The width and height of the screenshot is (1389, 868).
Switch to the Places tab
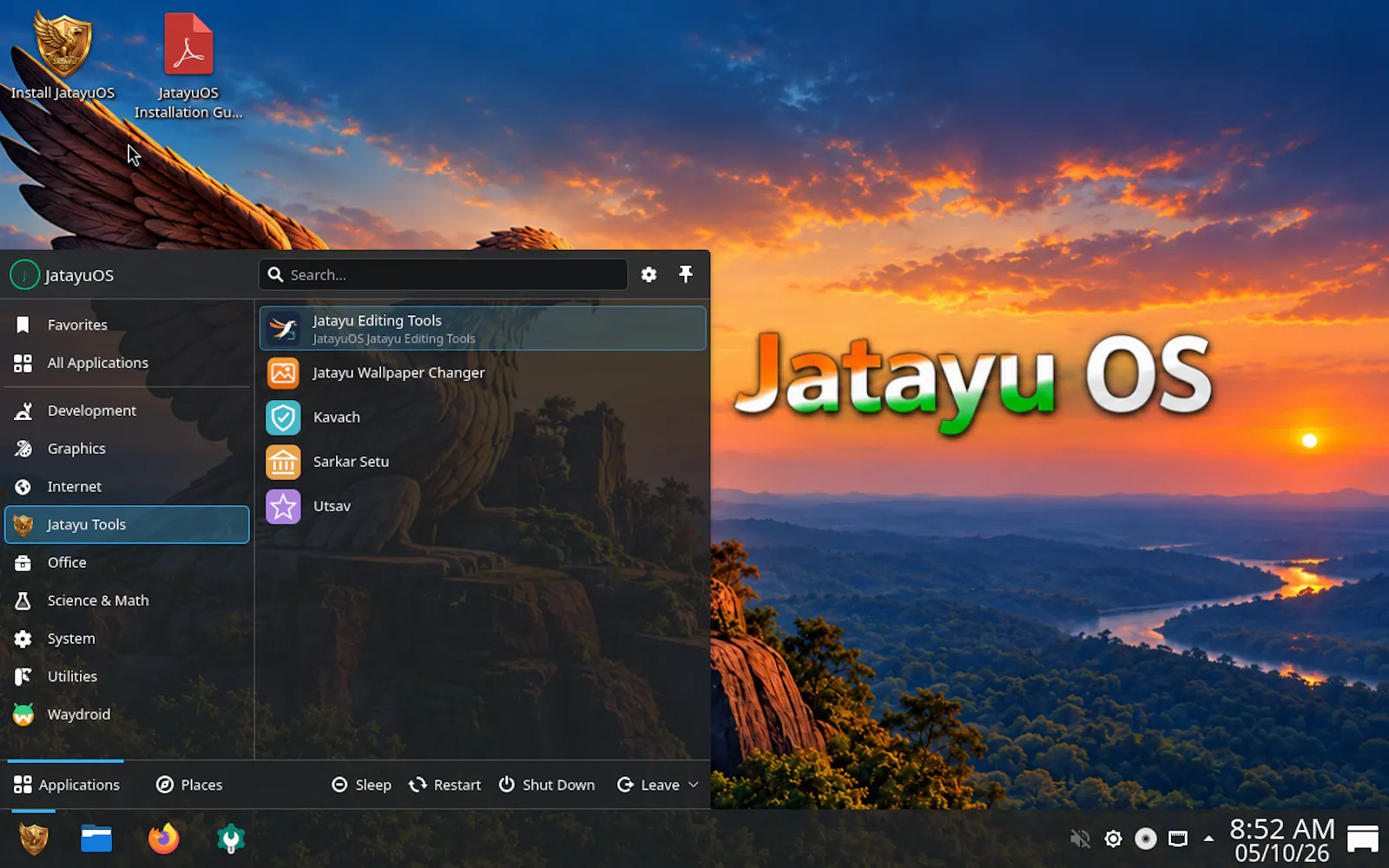[189, 785]
